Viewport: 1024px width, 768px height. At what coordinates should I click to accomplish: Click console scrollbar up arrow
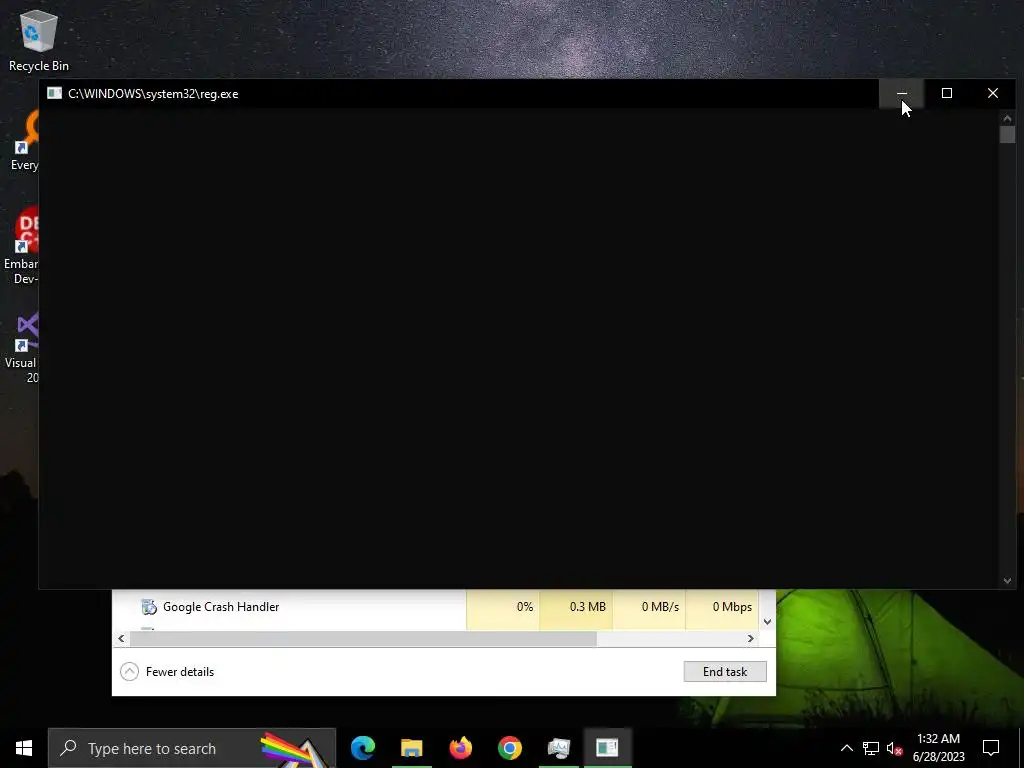point(1007,118)
